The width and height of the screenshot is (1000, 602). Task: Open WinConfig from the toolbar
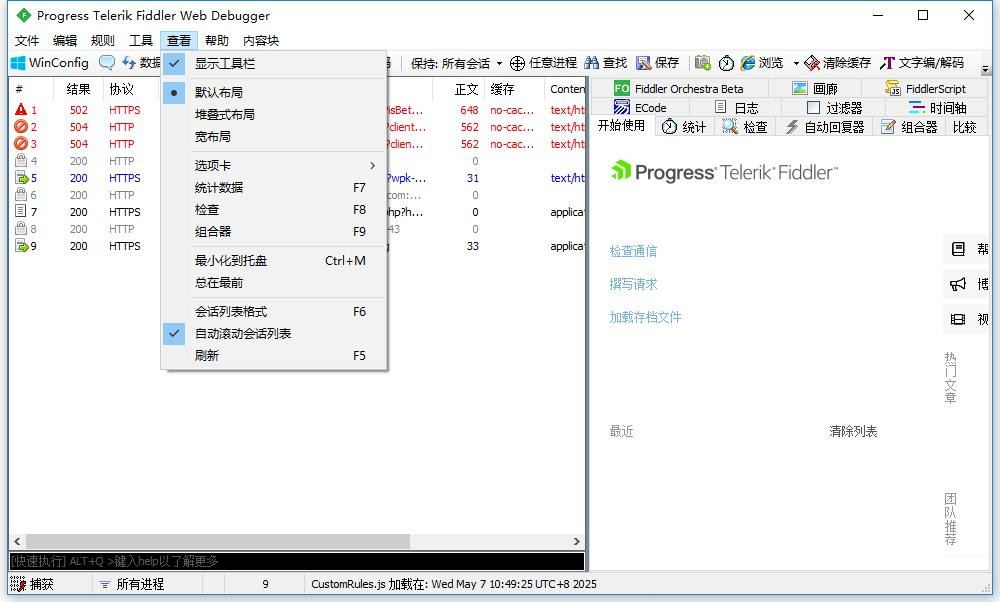point(50,62)
